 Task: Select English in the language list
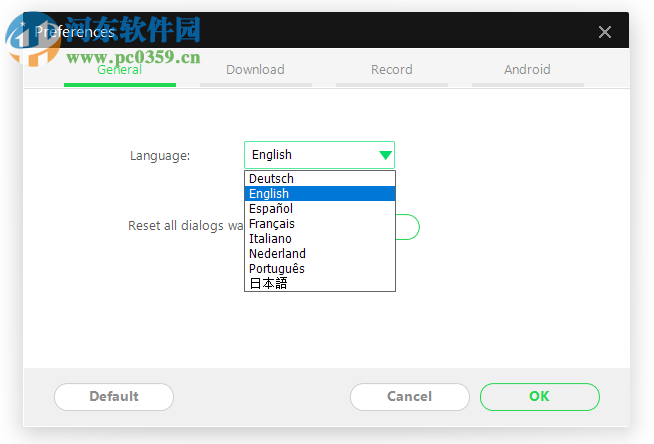pyautogui.click(x=320, y=193)
